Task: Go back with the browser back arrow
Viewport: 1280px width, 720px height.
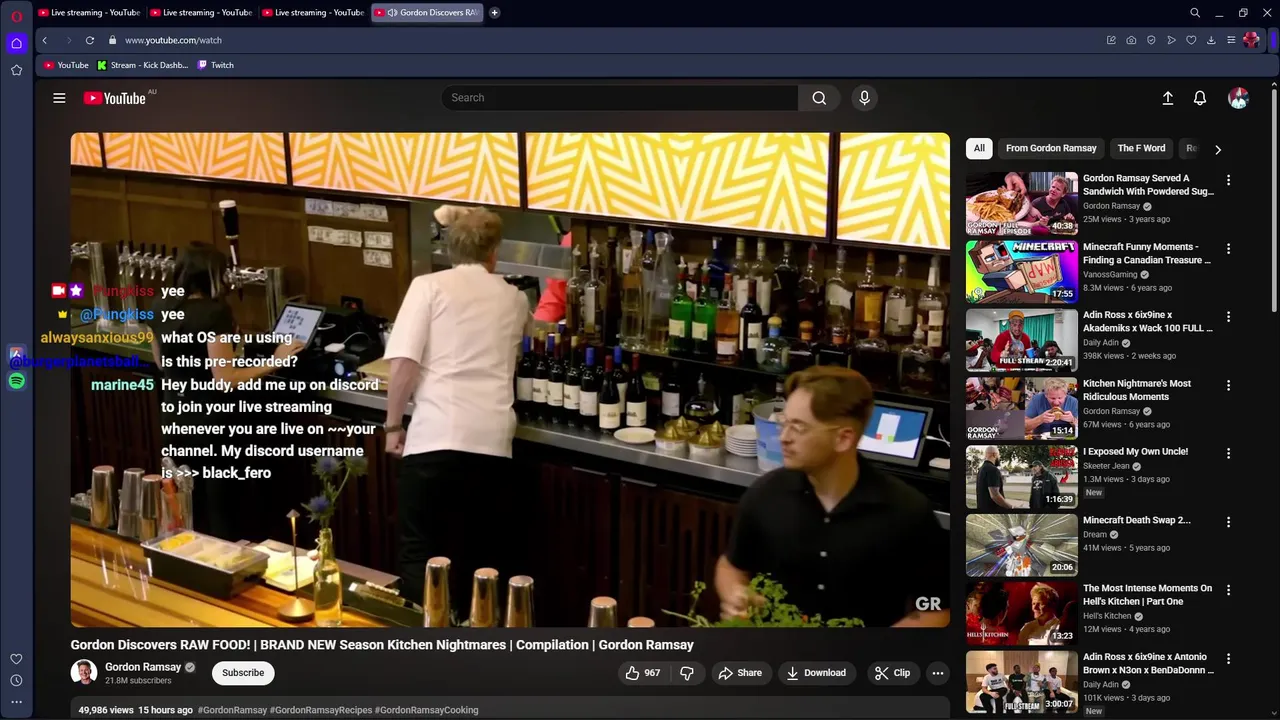Action: point(45,40)
